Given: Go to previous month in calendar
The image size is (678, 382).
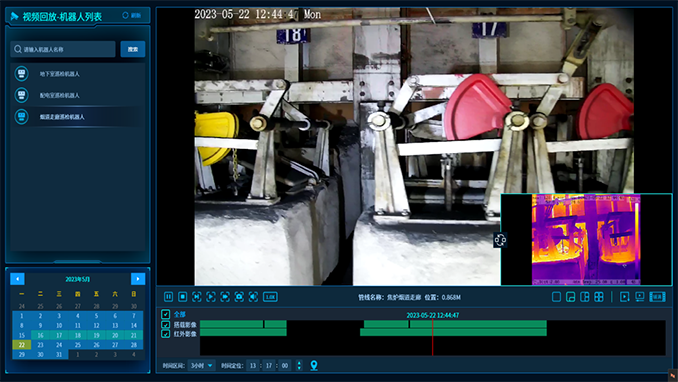Looking at the screenshot, I should click(x=17, y=279).
